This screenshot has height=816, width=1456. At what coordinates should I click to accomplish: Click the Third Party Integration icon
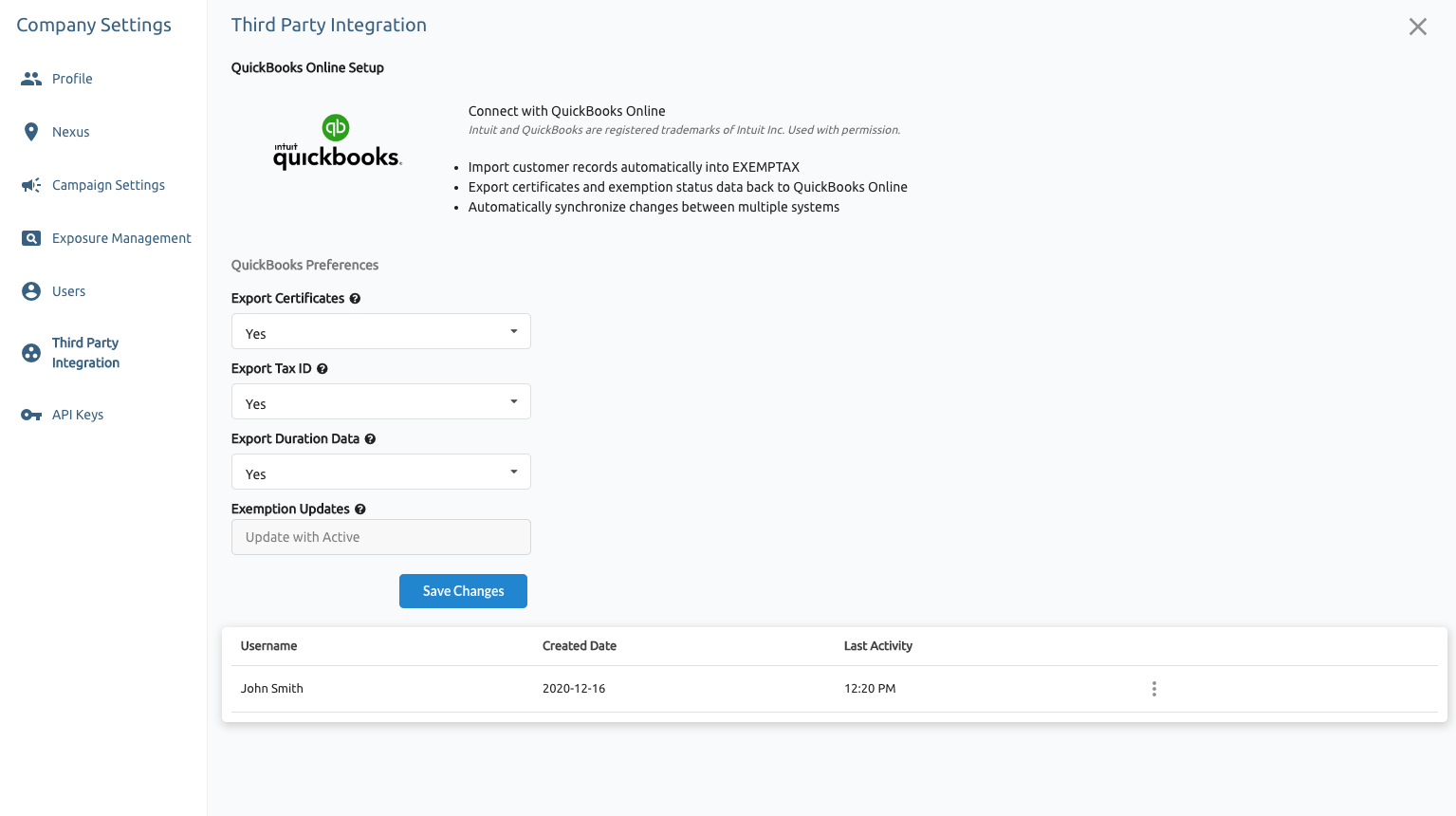tap(31, 353)
